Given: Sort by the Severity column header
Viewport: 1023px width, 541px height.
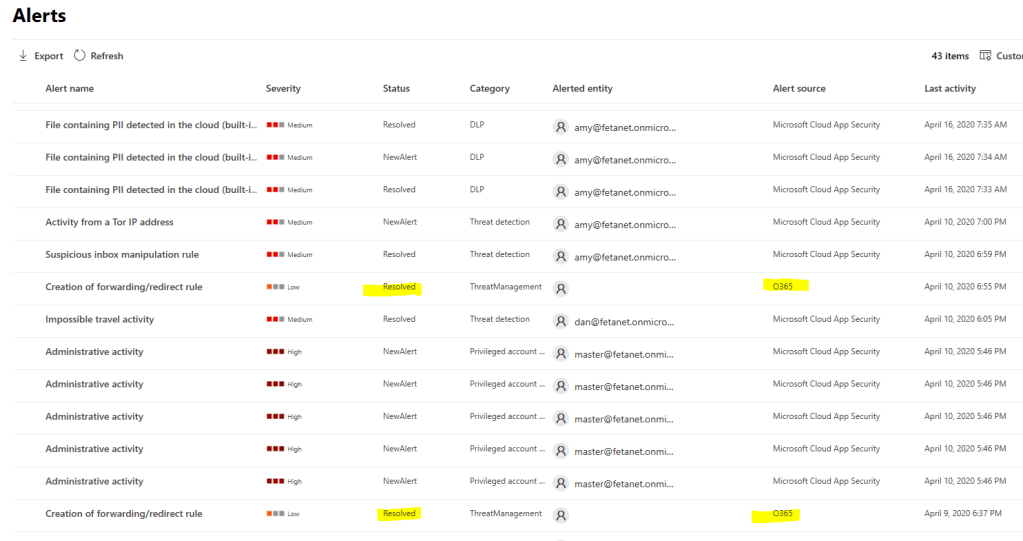Looking at the screenshot, I should tap(283, 89).
